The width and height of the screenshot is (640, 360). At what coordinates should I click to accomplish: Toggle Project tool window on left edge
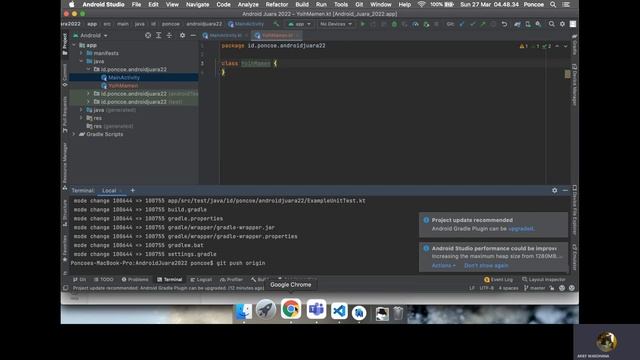pos(65,44)
